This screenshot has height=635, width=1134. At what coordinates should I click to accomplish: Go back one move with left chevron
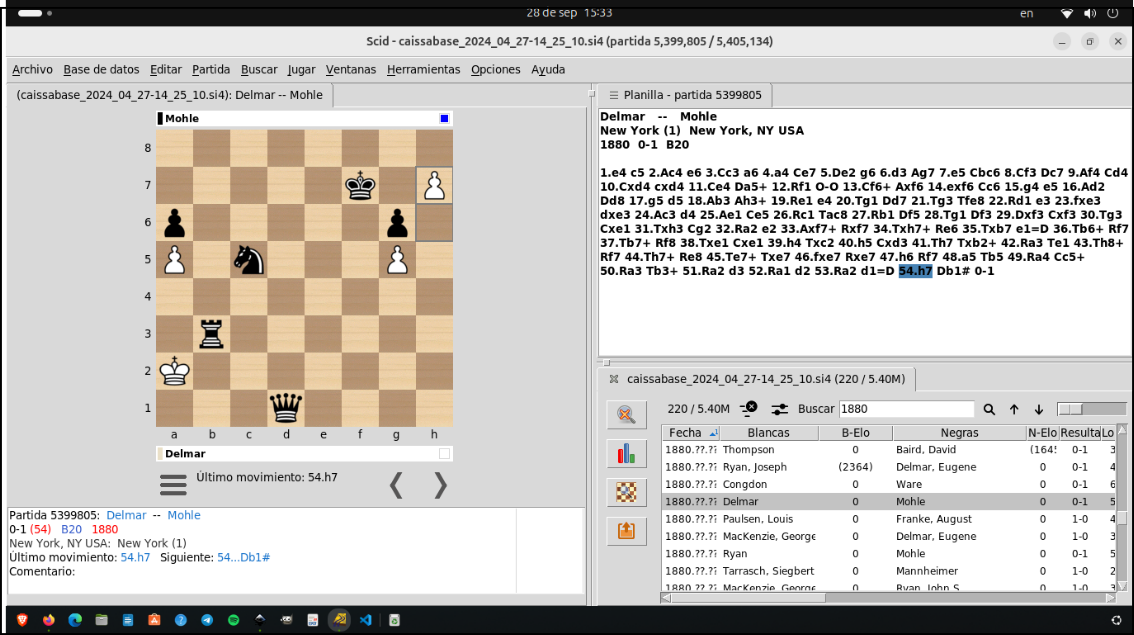pyautogui.click(x=396, y=485)
